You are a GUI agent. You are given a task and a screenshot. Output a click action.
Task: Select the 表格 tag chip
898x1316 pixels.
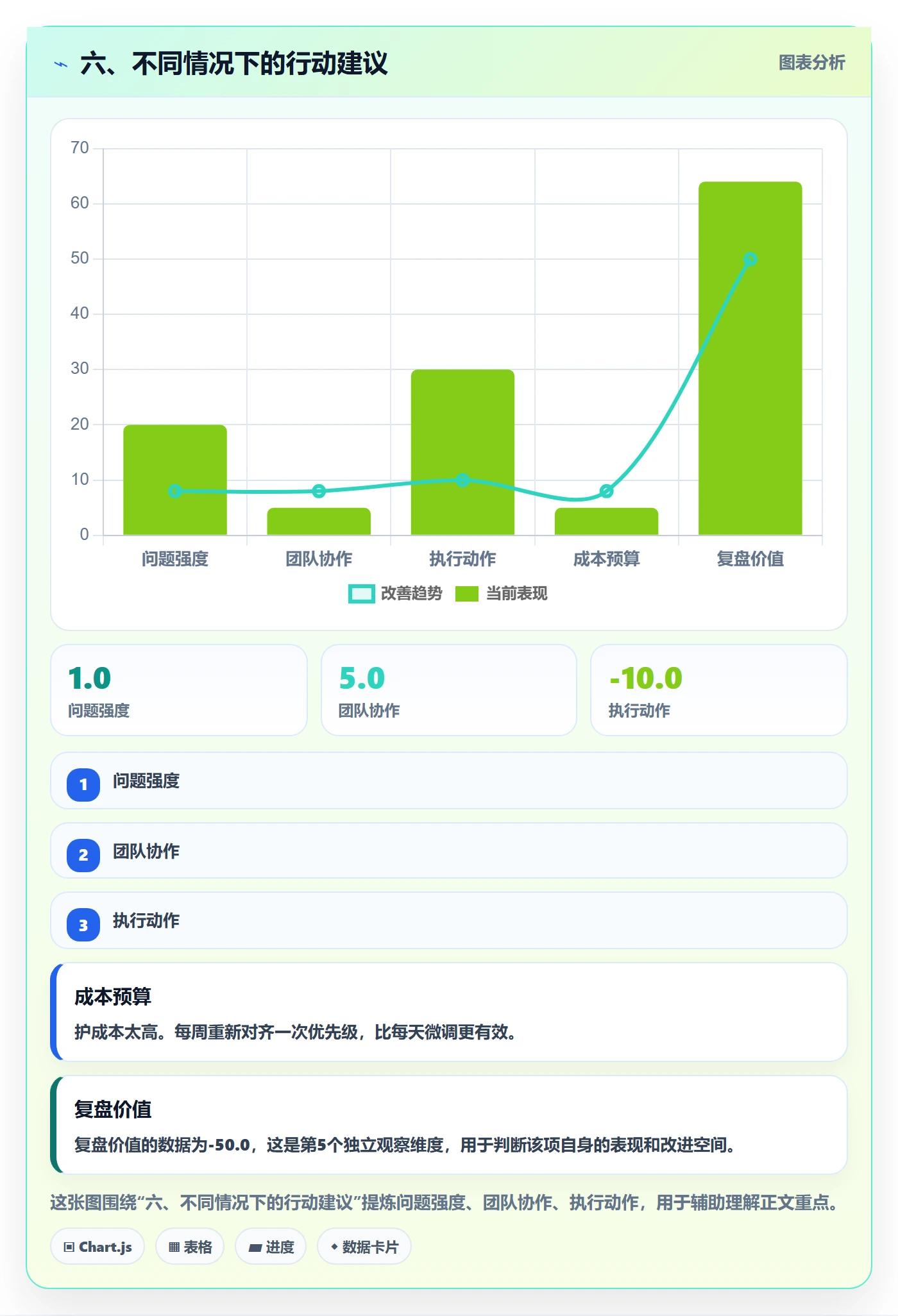click(190, 1247)
